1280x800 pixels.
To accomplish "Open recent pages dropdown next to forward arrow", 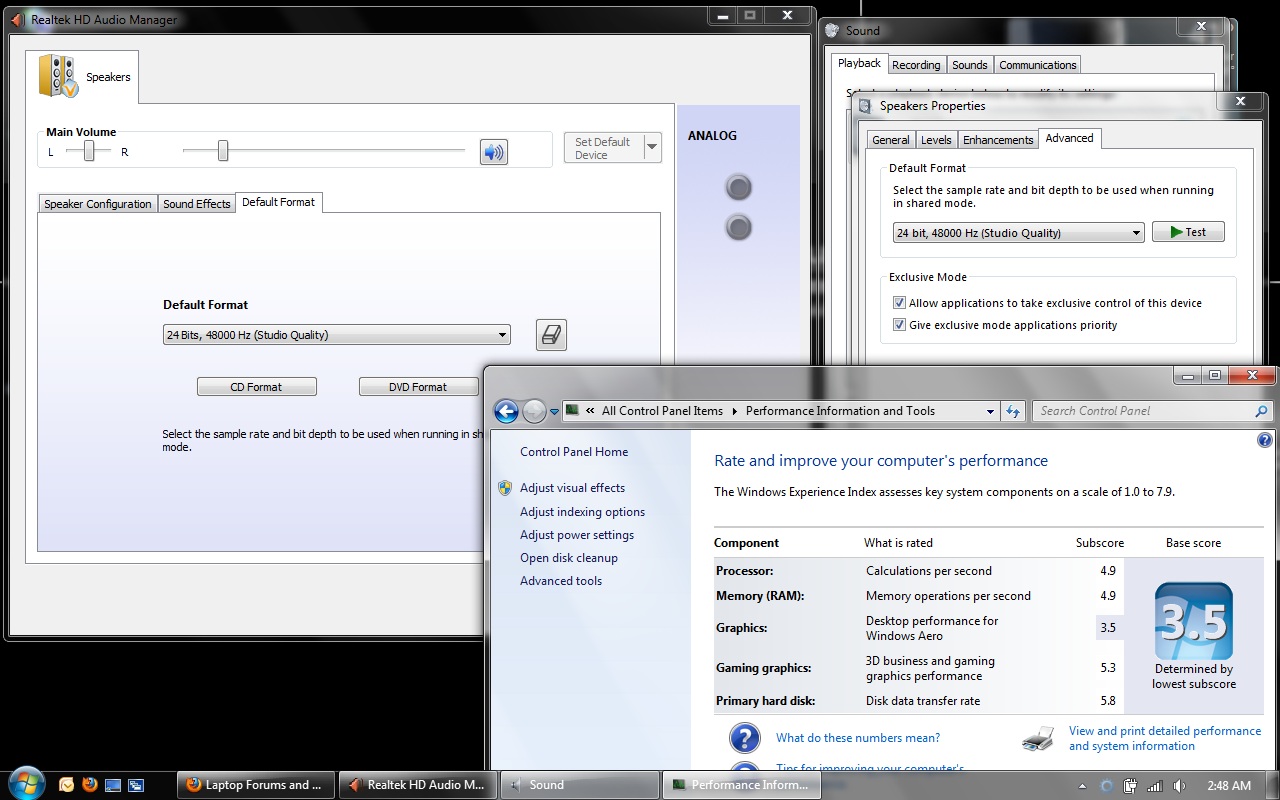I will pos(554,412).
